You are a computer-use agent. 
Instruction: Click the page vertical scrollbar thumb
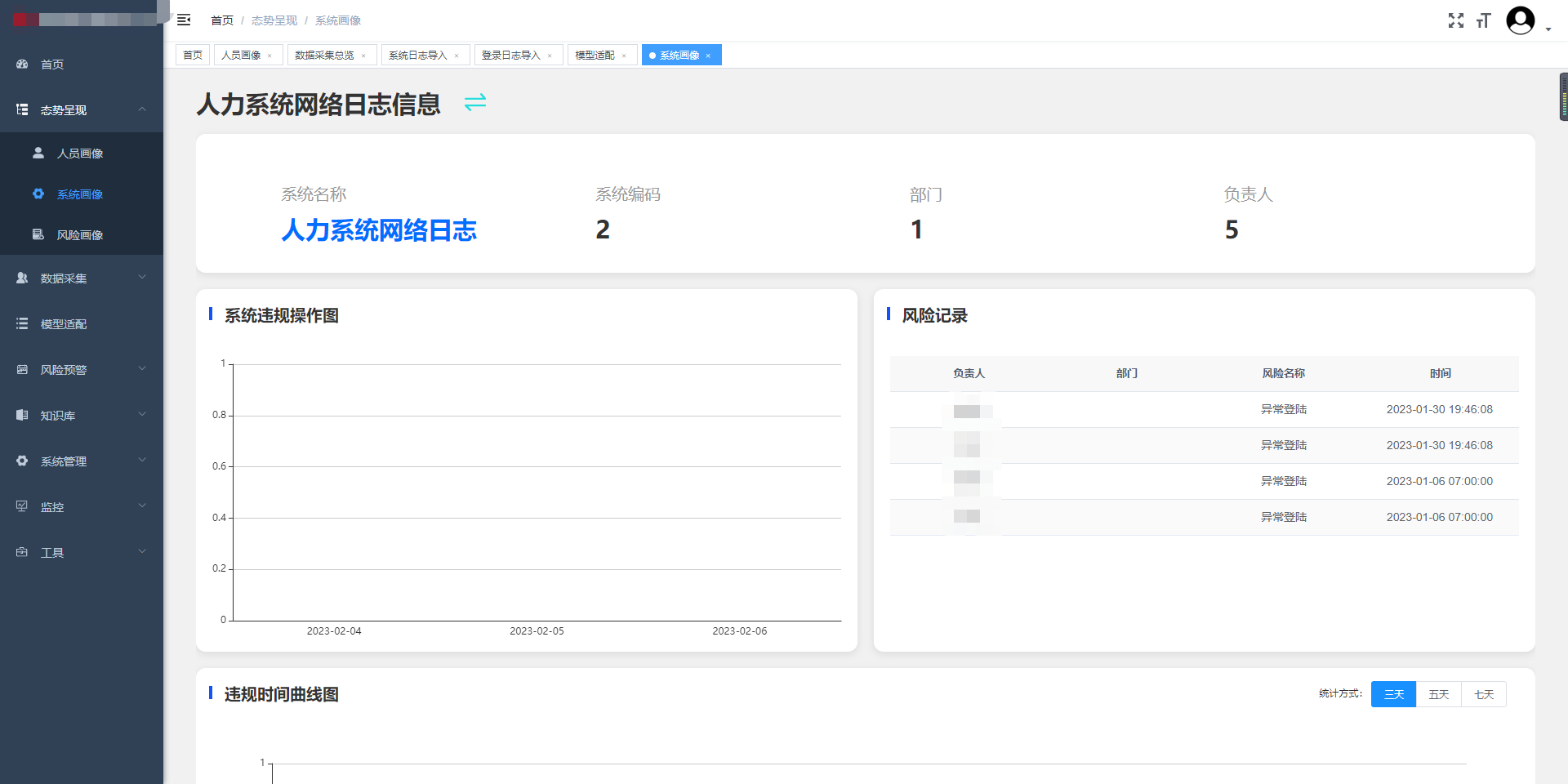(1564, 96)
